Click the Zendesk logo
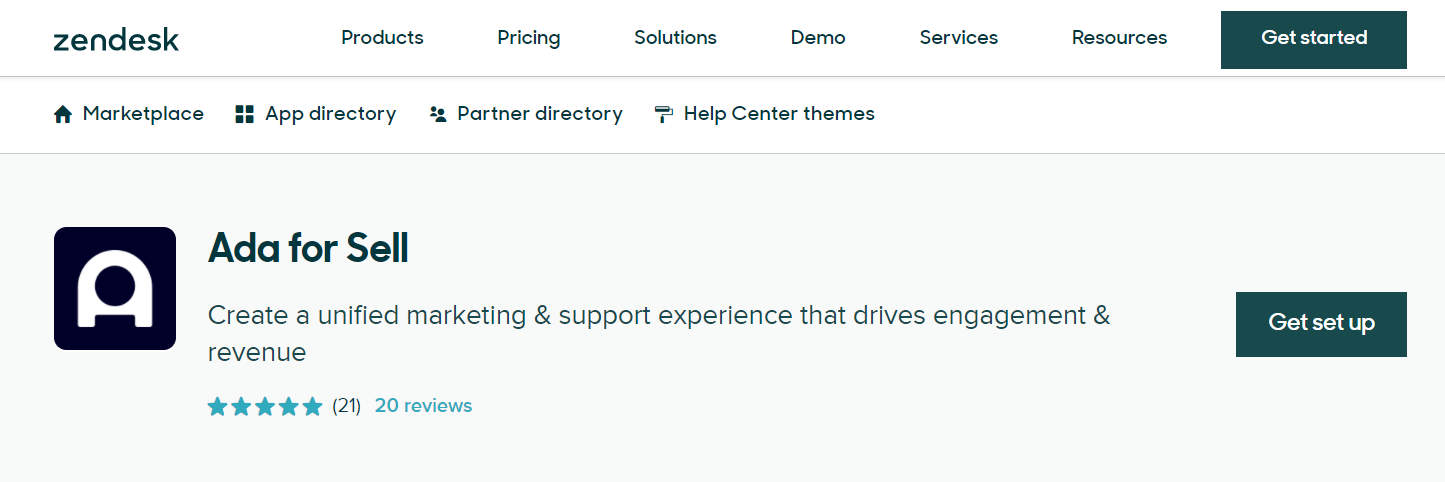1445x482 pixels. 116,40
